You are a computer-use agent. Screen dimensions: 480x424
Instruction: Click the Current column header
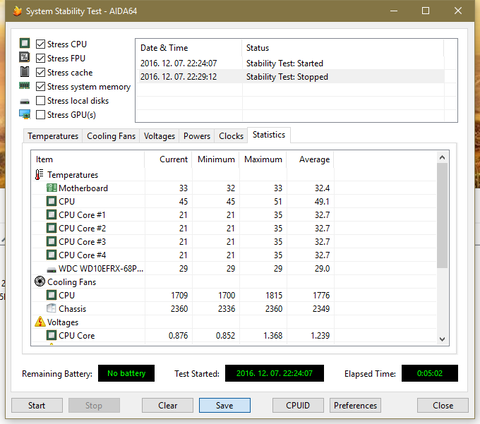point(168,159)
